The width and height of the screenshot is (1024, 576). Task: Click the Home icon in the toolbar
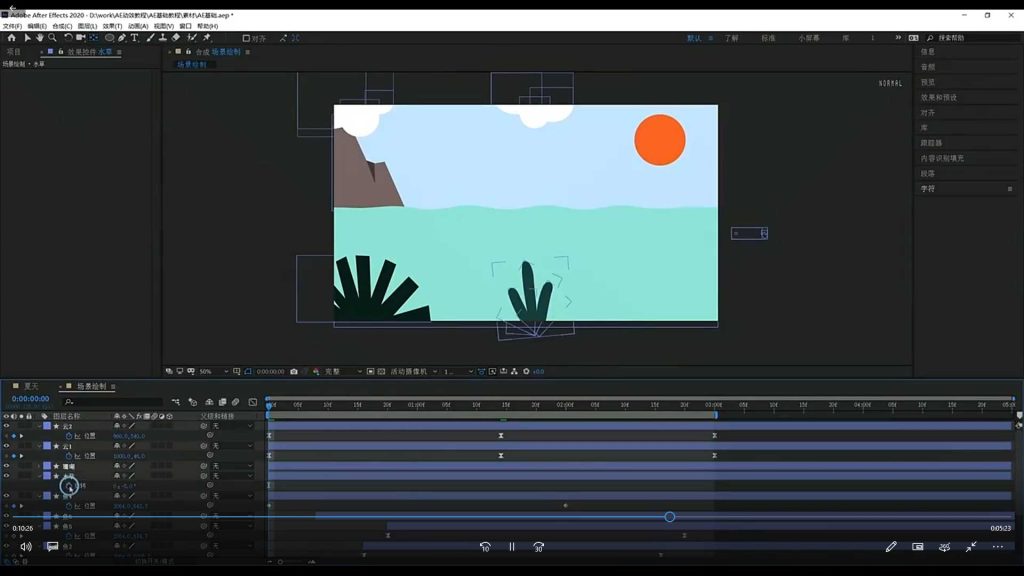pyautogui.click(x=12, y=38)
